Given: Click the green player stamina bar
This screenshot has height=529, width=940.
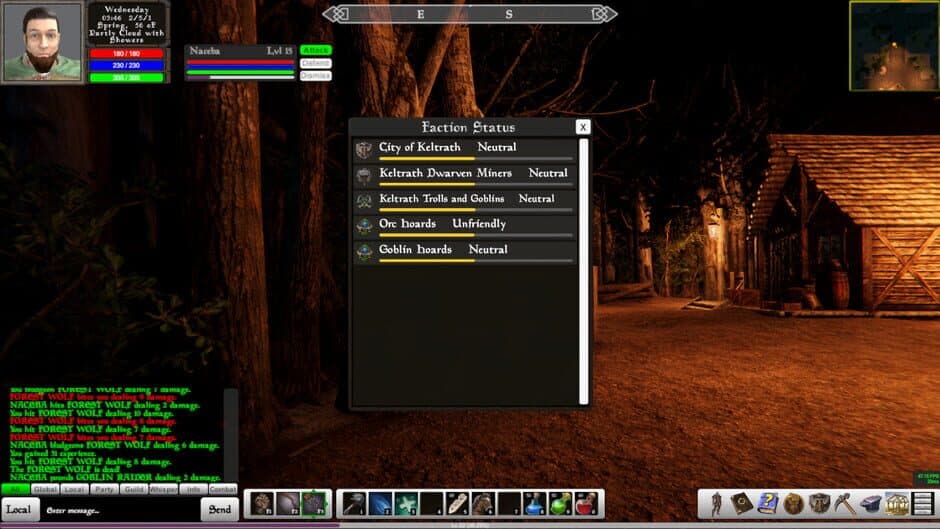Looking at the screenshot, I should [x=126, y=77].
